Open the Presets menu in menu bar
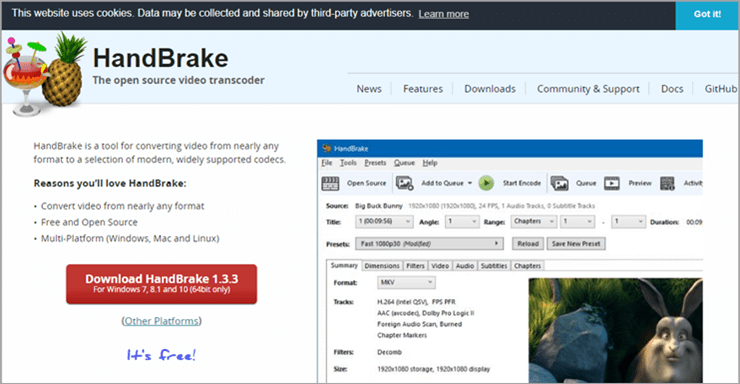 tap(375, 163)
